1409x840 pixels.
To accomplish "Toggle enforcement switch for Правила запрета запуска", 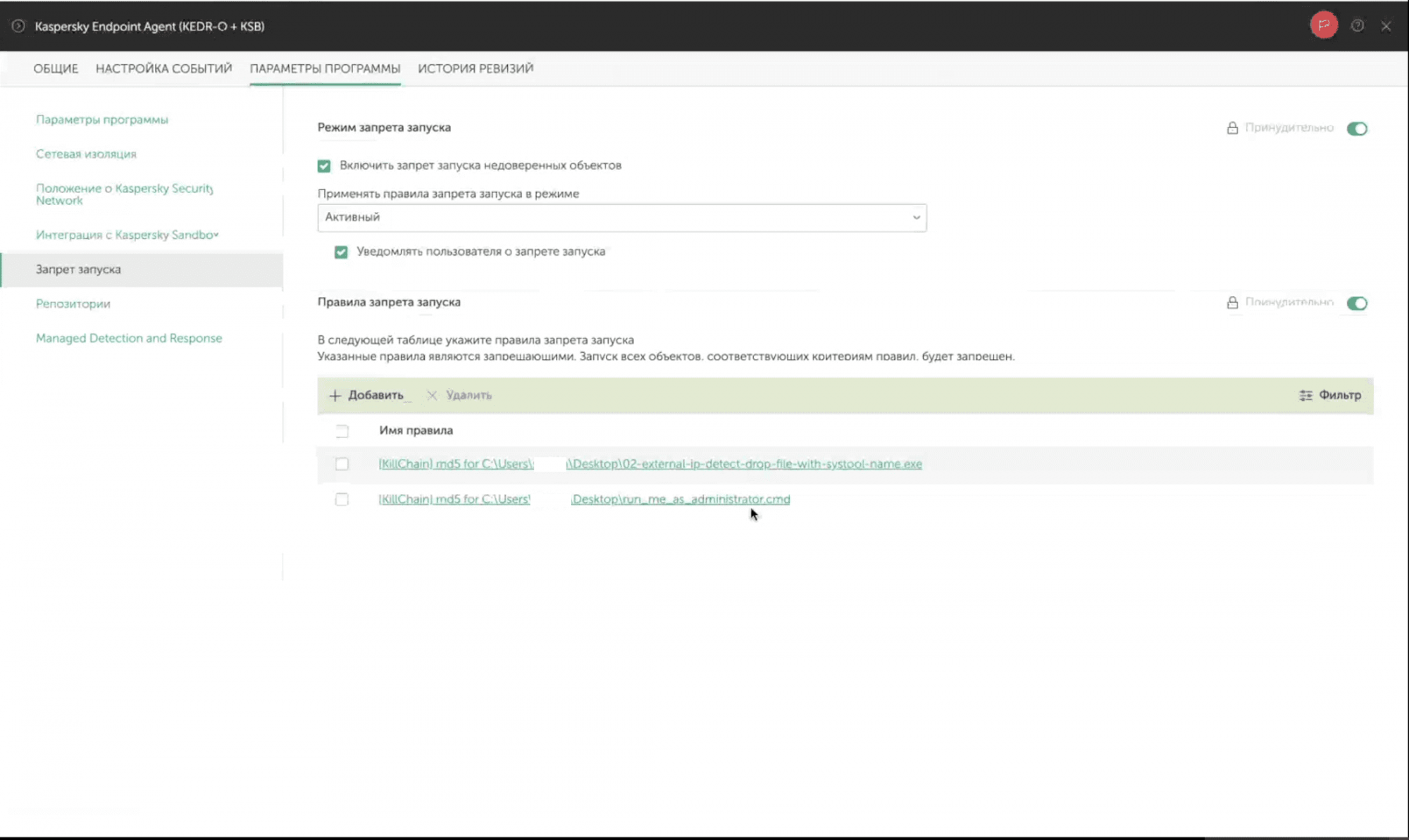I will pyautogui.click(x=1356, y=303).
